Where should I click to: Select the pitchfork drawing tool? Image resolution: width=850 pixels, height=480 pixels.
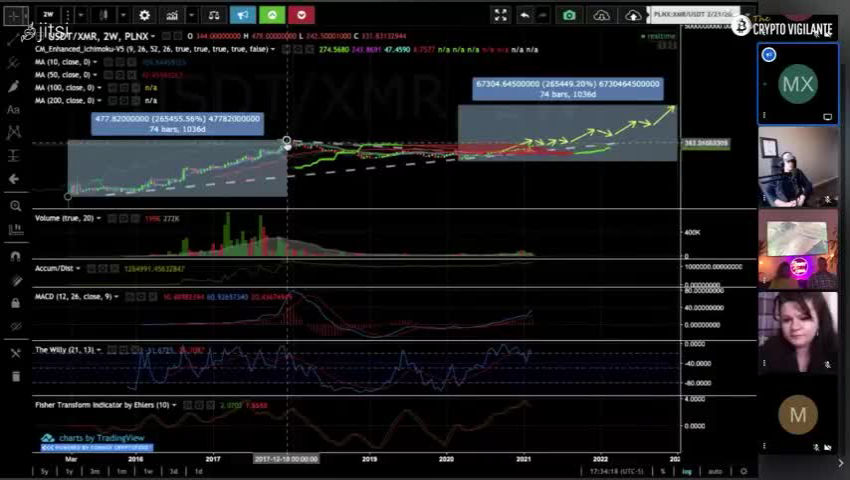pos(13,63)
